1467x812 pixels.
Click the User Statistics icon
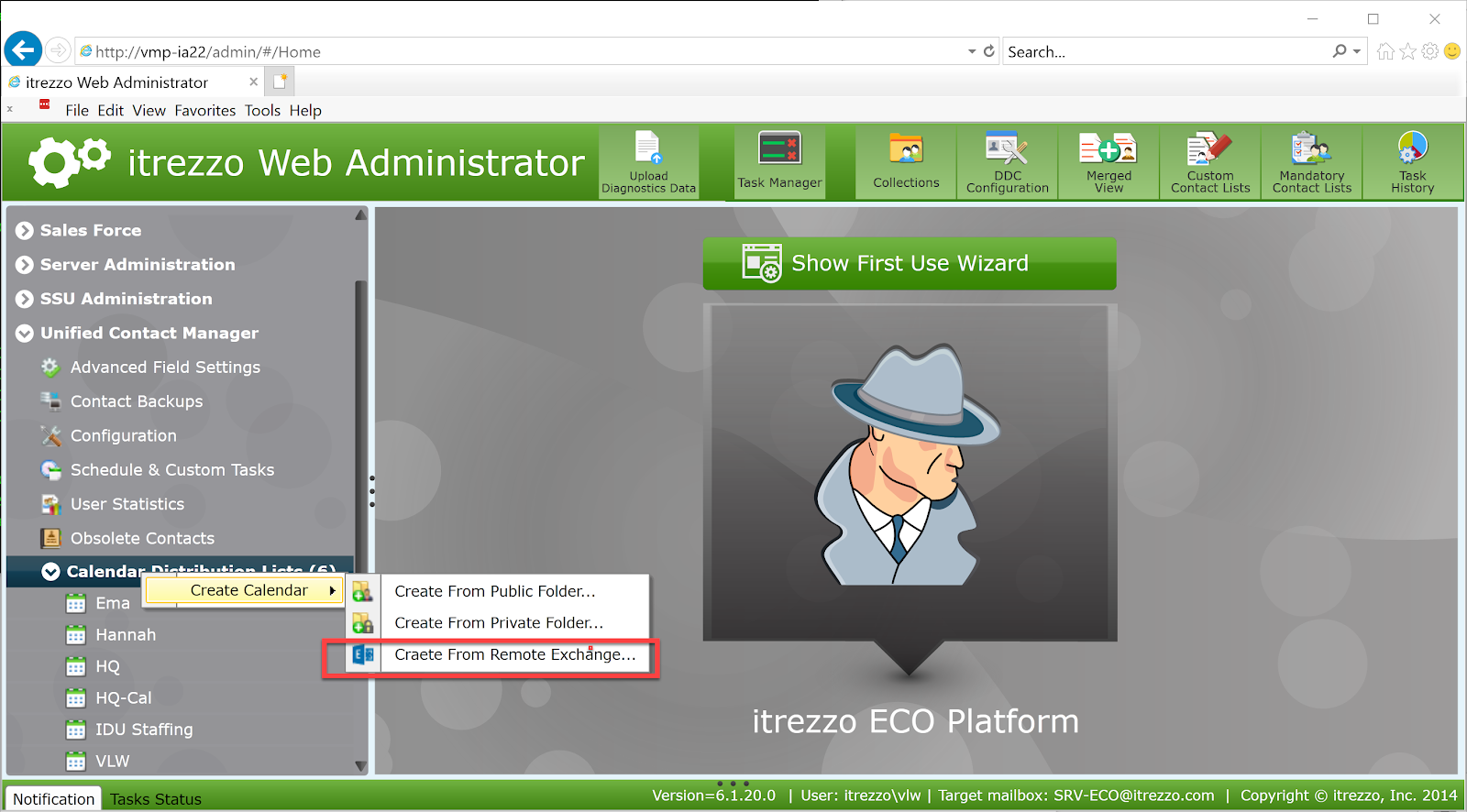pos(50,504)
